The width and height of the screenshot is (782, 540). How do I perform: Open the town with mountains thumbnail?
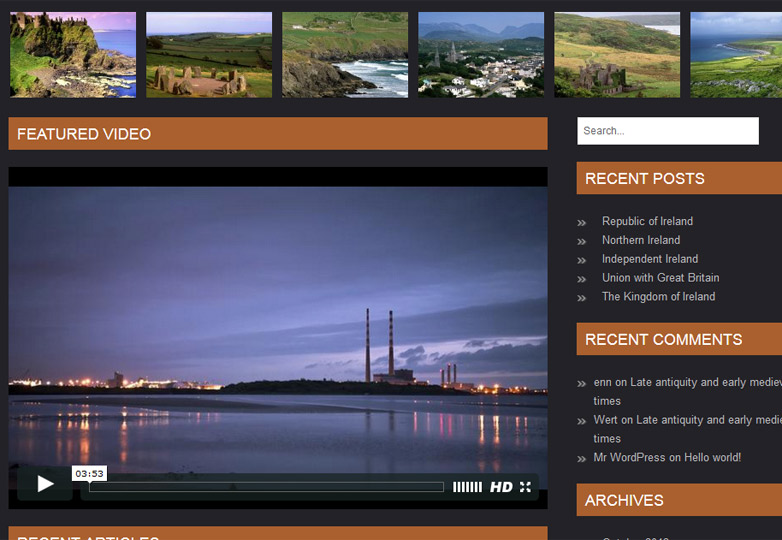pos(481,55)
